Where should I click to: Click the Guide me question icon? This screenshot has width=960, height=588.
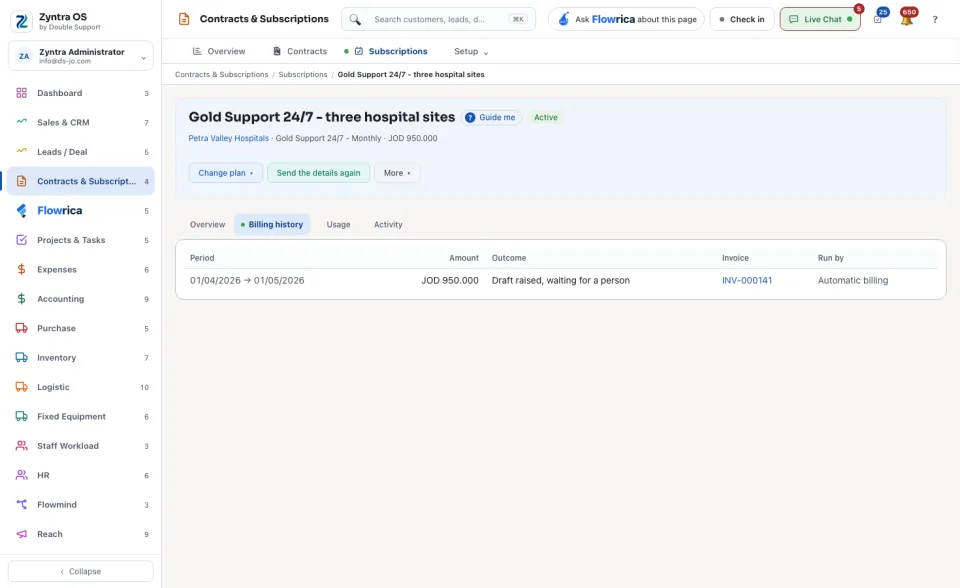[x=470, y=118]
